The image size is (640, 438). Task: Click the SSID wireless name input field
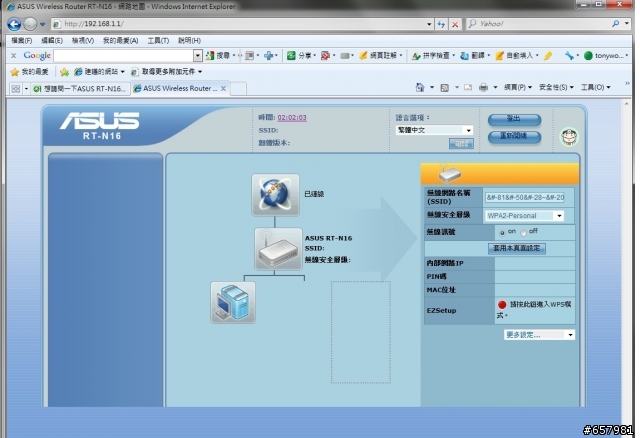click(524, 198)
